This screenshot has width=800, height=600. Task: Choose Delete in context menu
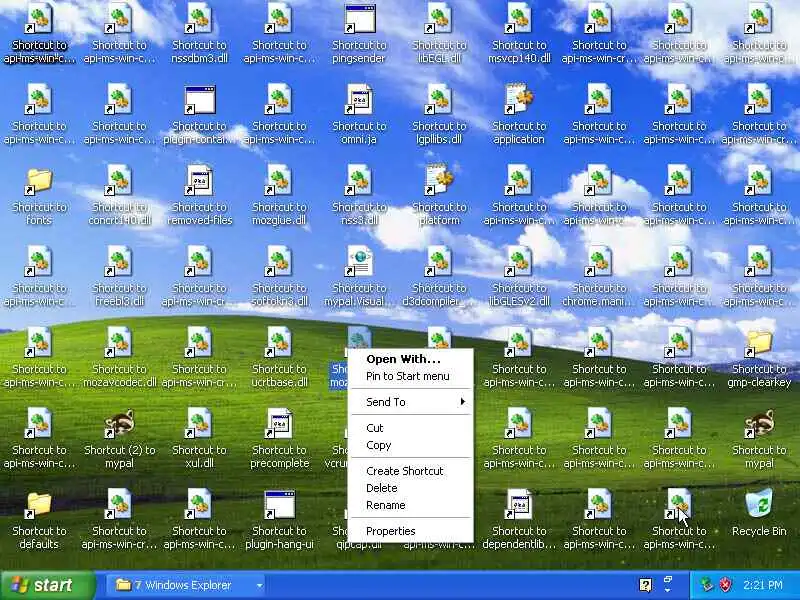click(x=411, y=488)
